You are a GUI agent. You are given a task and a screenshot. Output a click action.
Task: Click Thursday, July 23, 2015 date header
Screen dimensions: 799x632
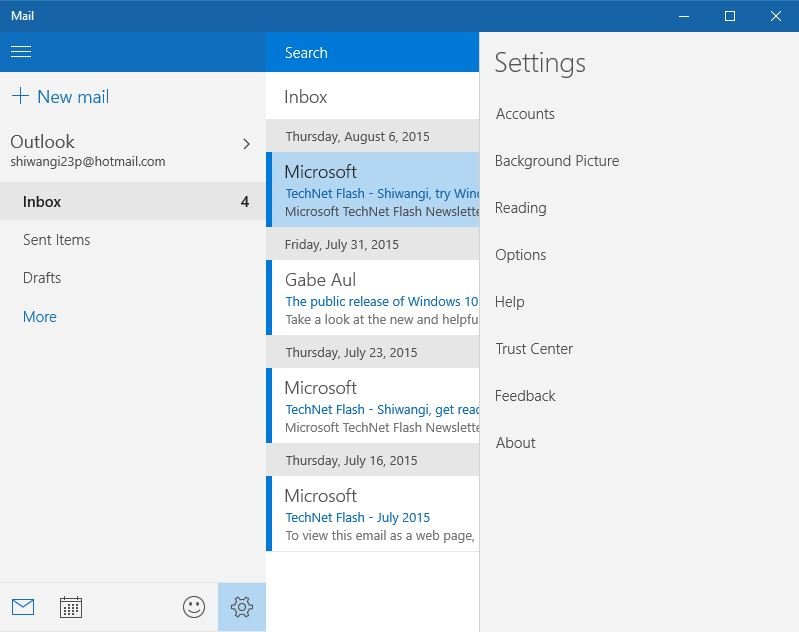372,352
